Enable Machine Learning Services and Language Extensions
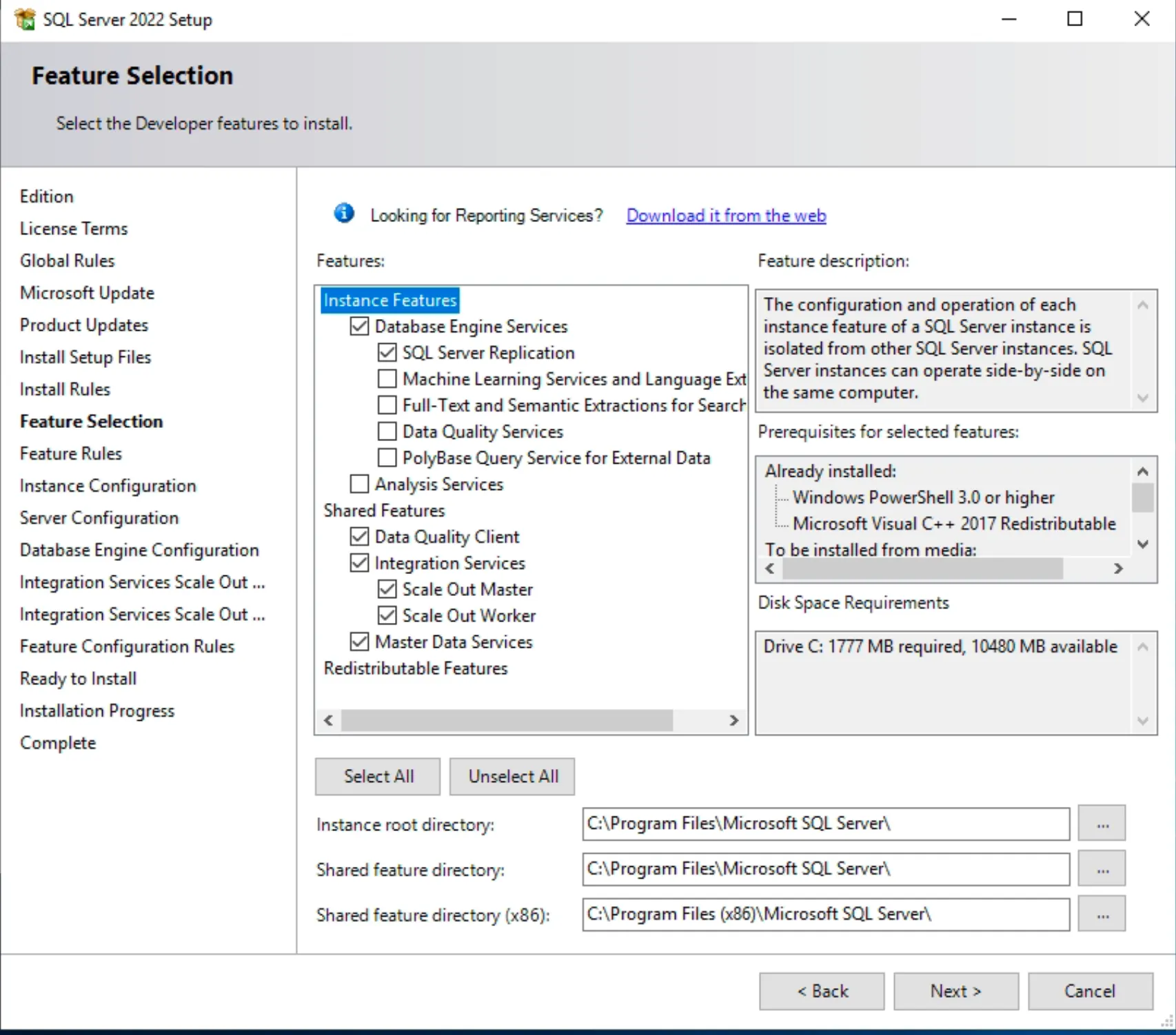This screenshot has height=1035, width=1176. [387, 379]
